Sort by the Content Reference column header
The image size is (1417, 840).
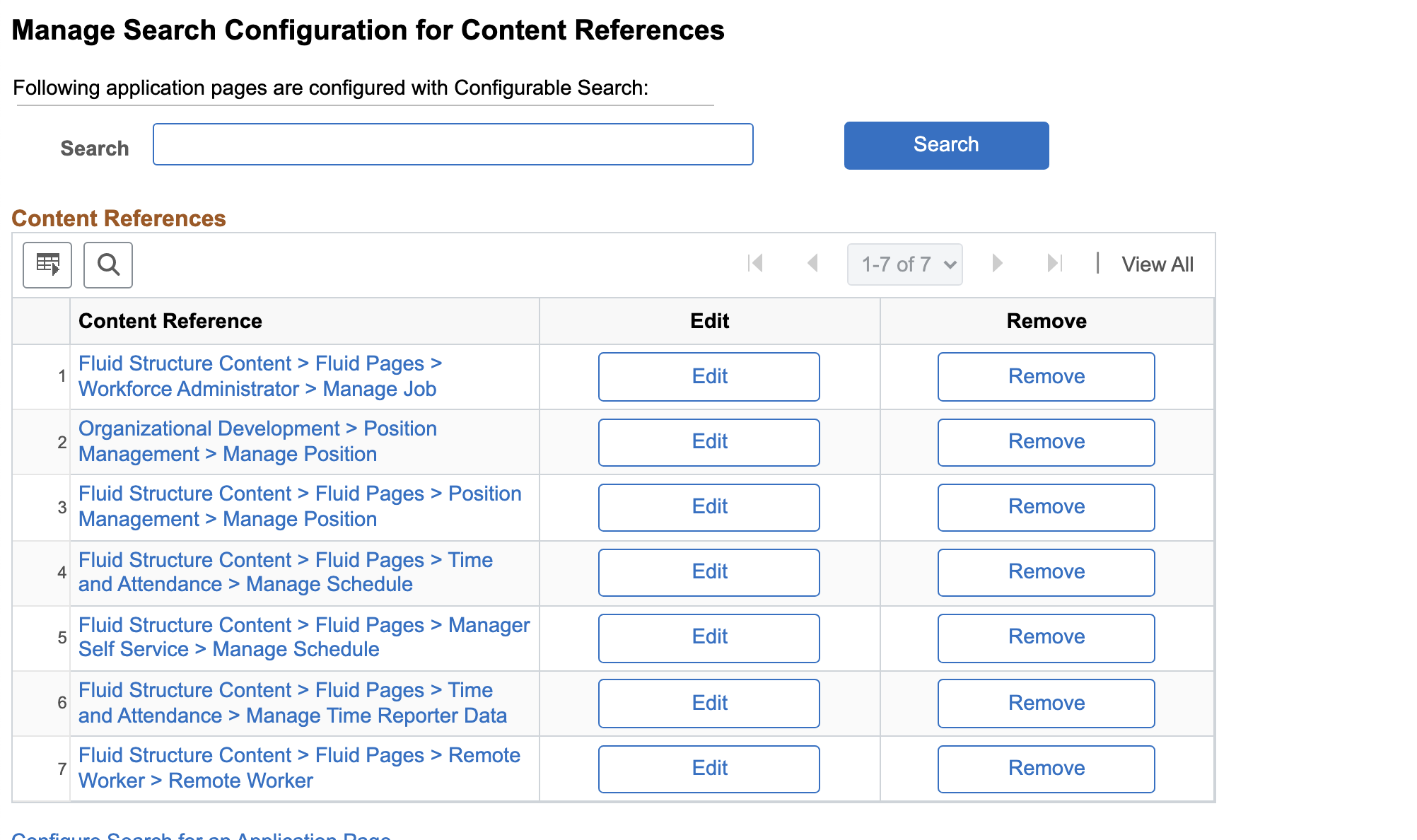click(x=170, y=321)
